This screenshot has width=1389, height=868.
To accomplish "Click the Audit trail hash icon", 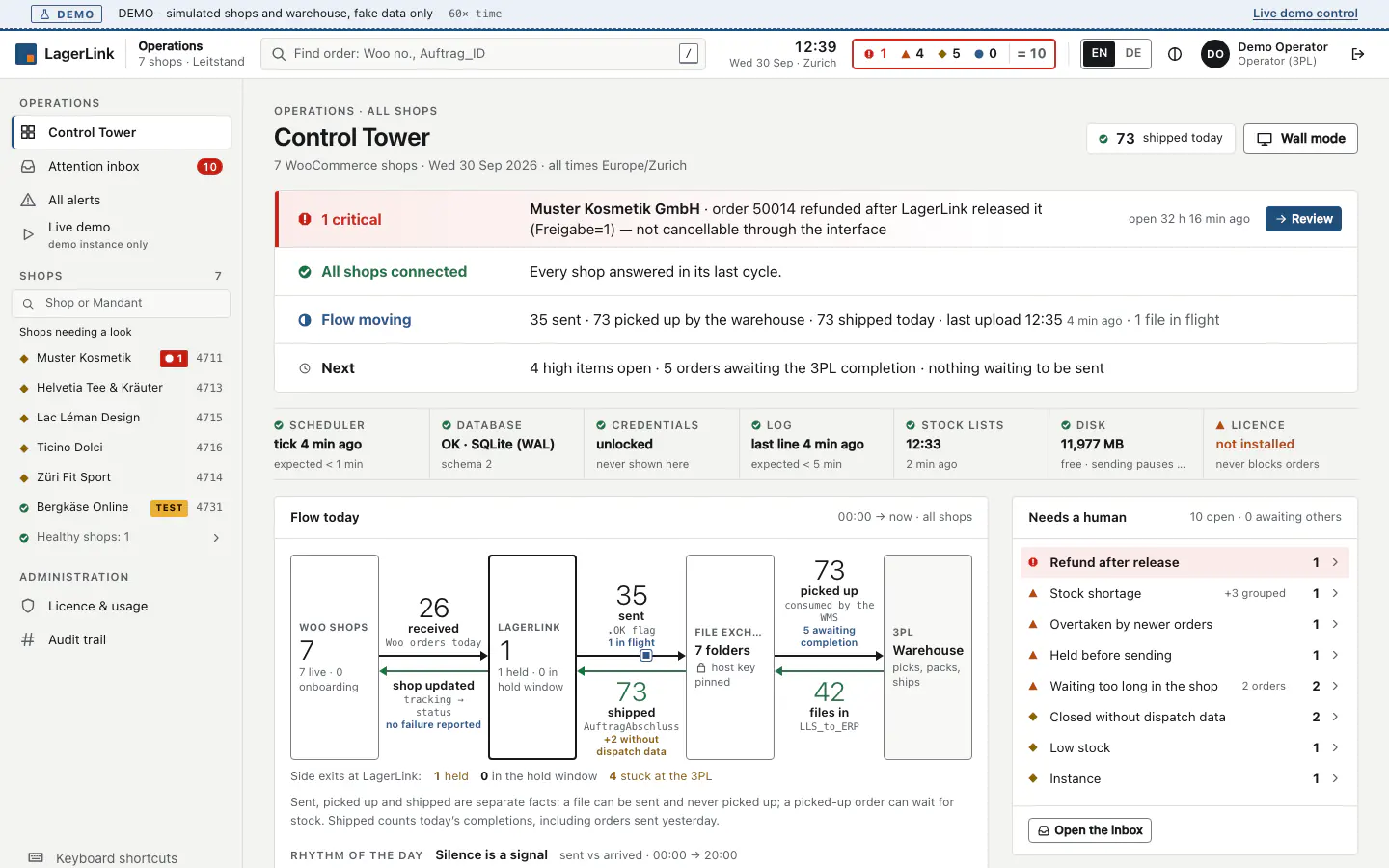I will click(28, 639).
